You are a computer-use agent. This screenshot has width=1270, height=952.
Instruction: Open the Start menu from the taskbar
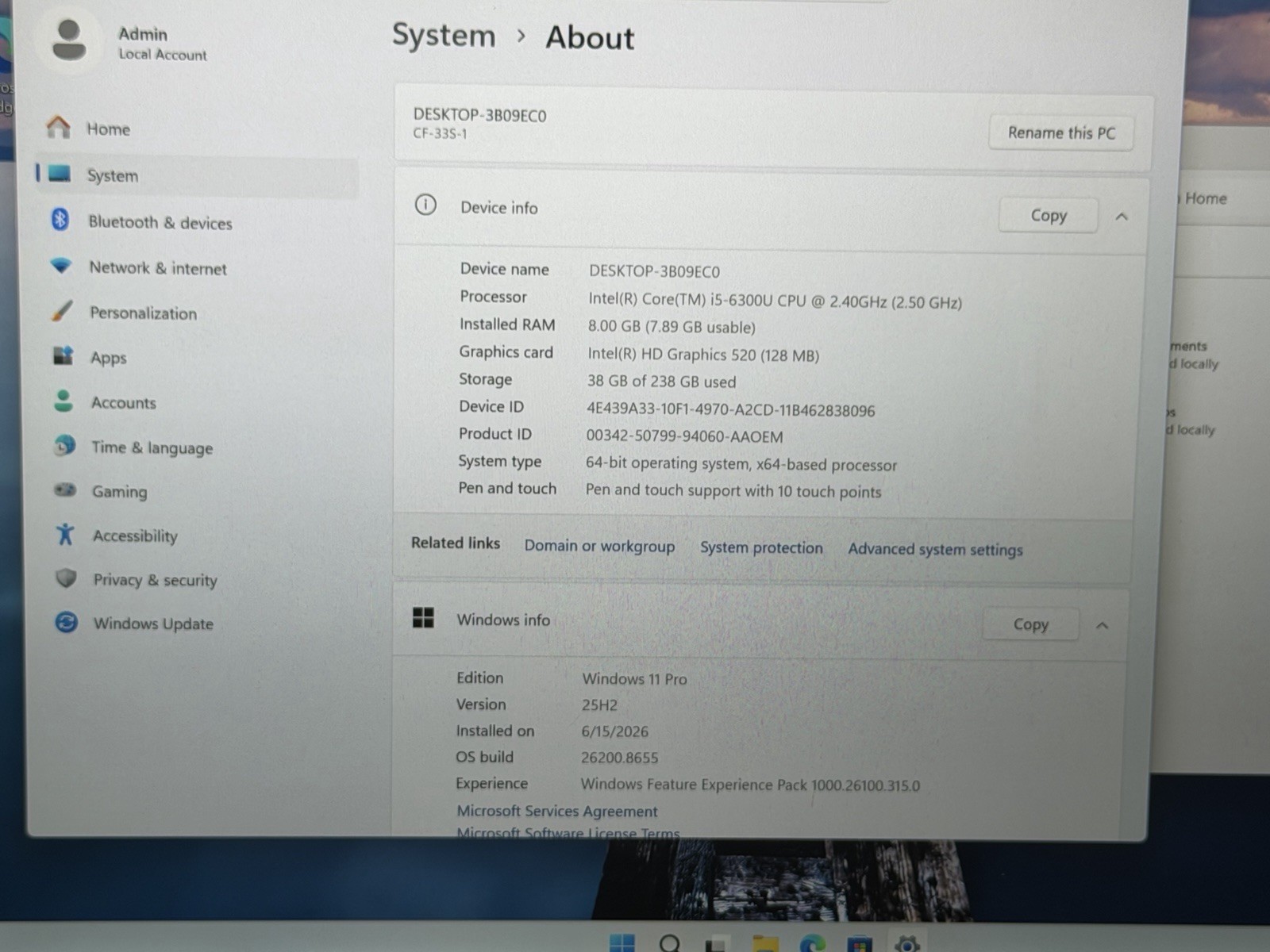point(622,942)
